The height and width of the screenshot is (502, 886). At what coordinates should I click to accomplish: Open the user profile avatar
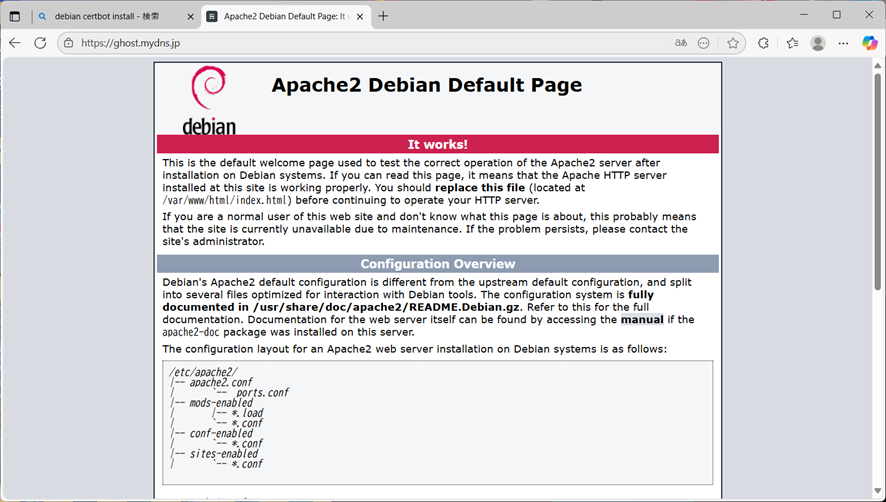click(818, 43)
